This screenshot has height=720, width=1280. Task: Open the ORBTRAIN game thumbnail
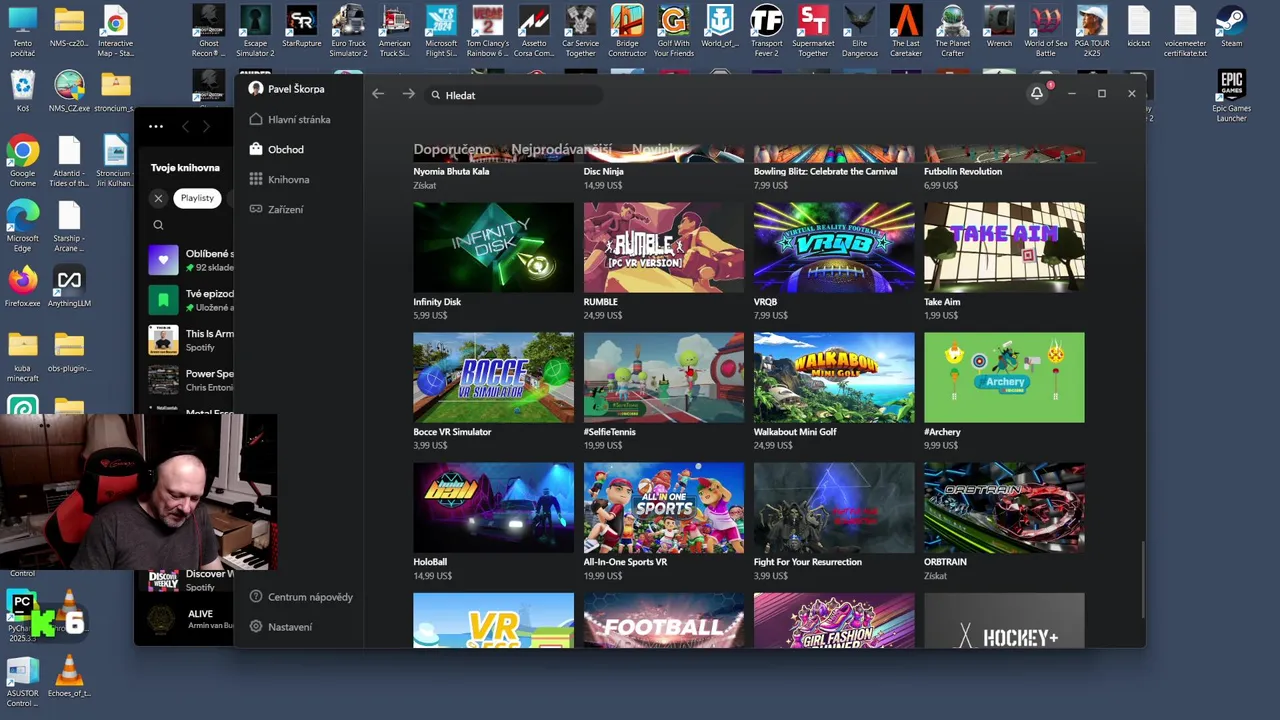point(1004,507)
